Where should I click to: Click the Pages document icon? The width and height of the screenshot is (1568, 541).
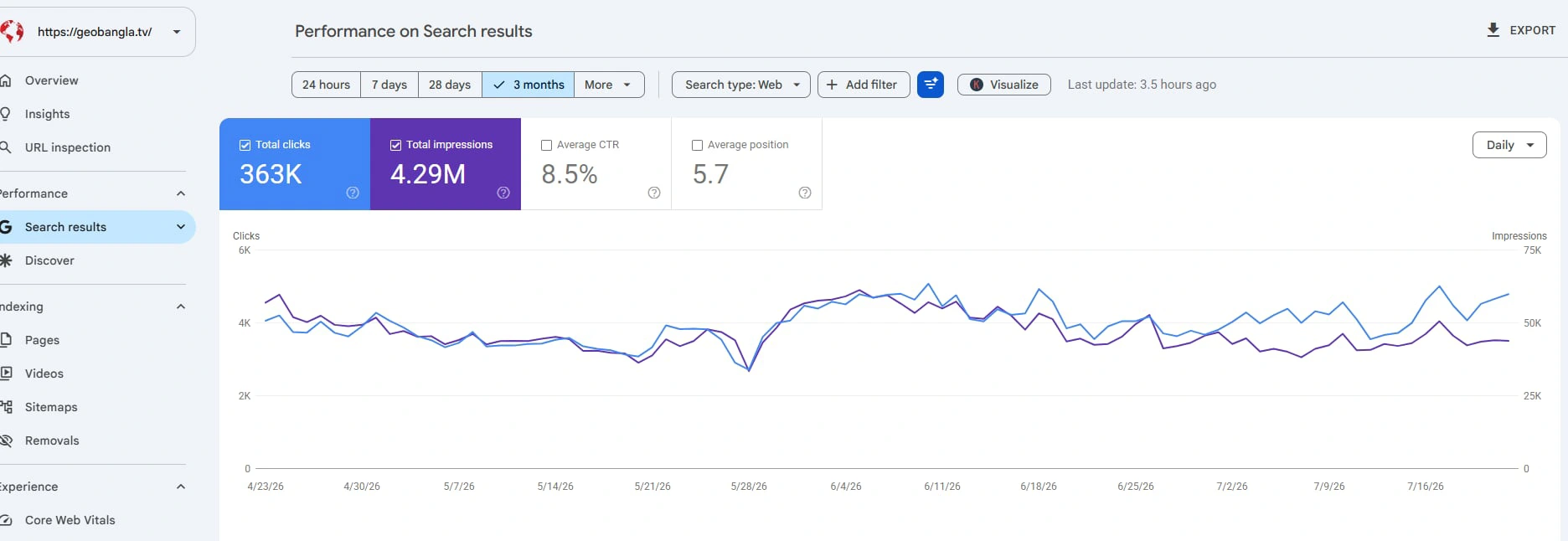click(6, 340)
